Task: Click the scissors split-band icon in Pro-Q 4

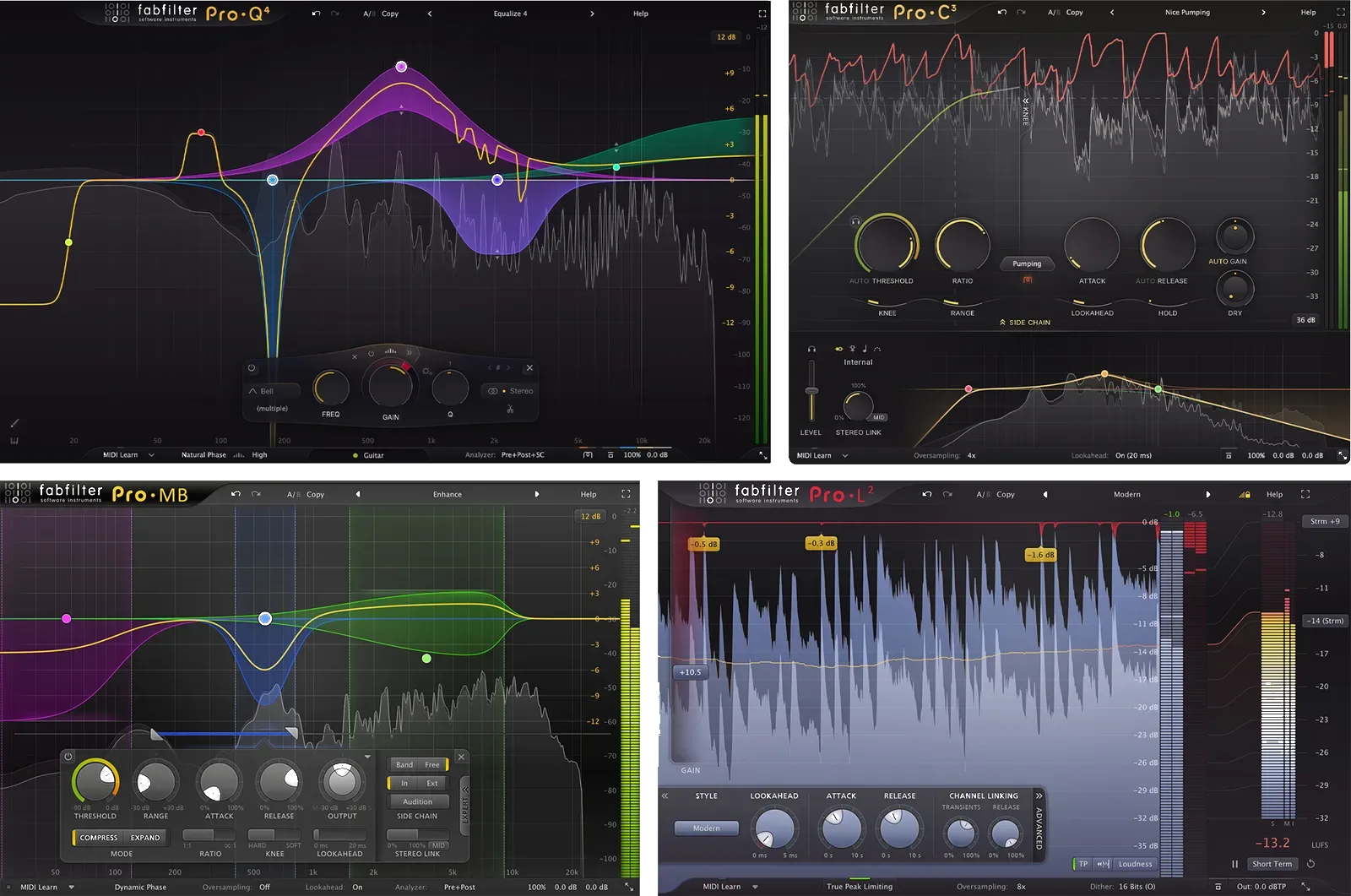Action: click(510, 410)
